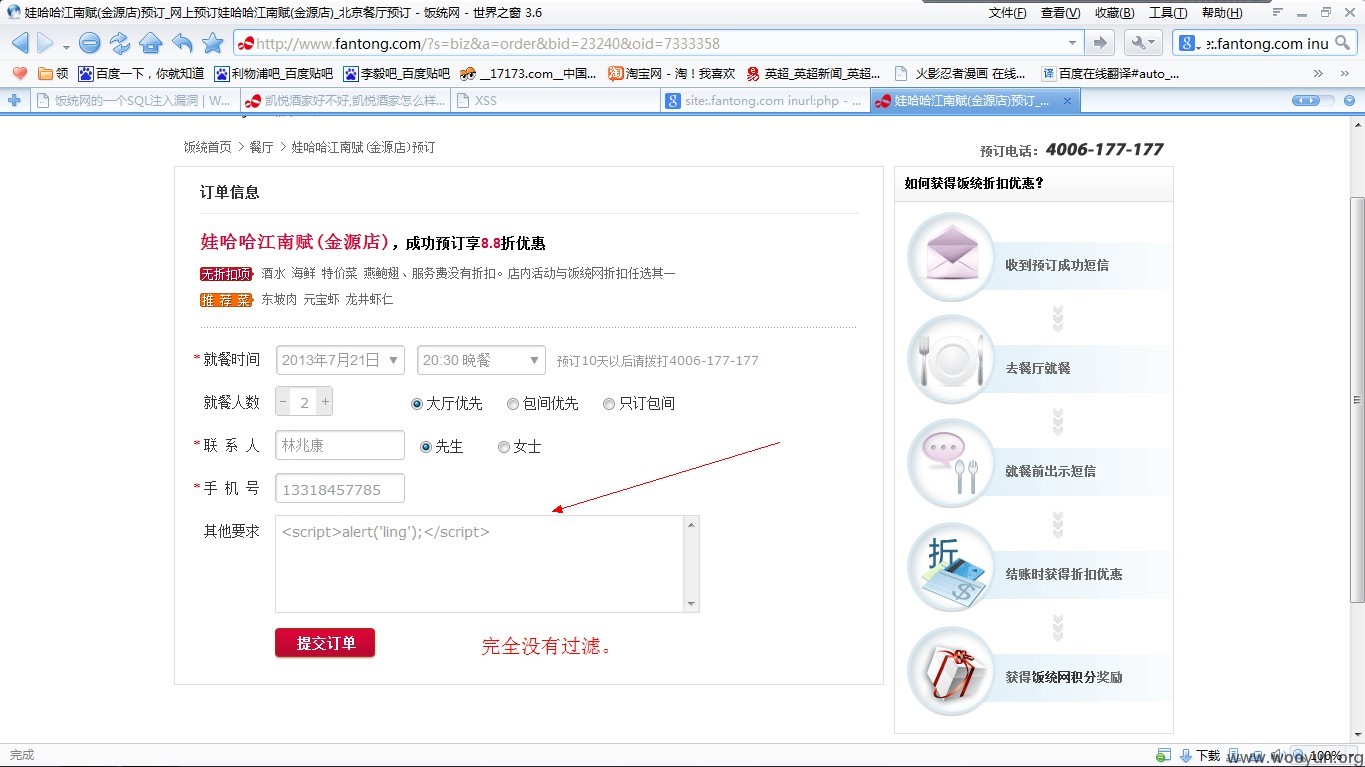Open 娃哈哈江南赋 (金源店) restaurant title link
1365x767 pixels.
pyautogui.click(x=294, y=241)
